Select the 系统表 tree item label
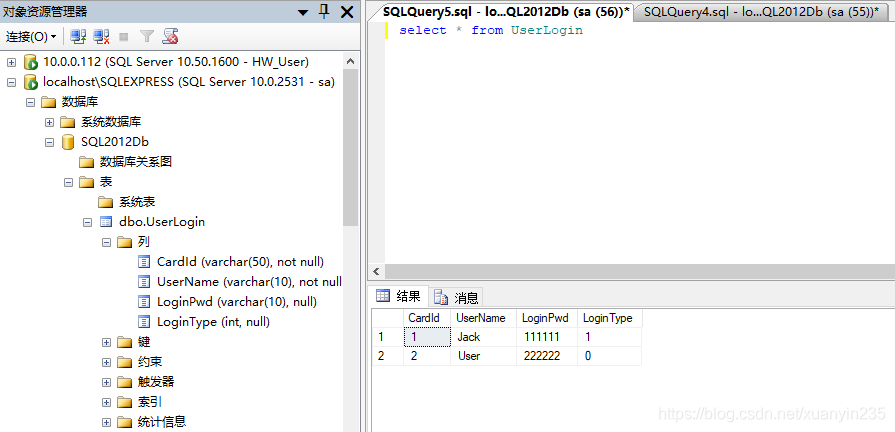 (137, 202)
